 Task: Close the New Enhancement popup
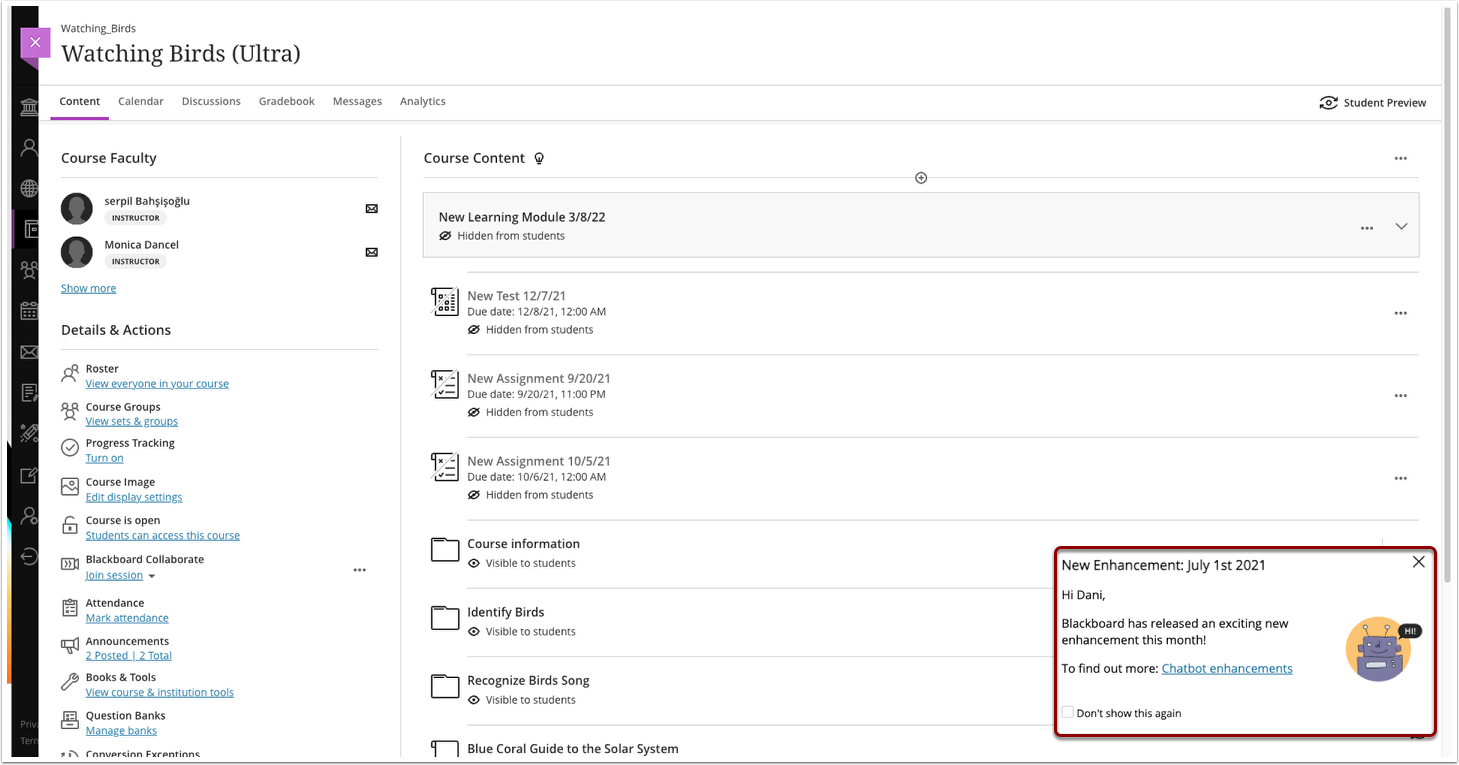coord(1419,562)
